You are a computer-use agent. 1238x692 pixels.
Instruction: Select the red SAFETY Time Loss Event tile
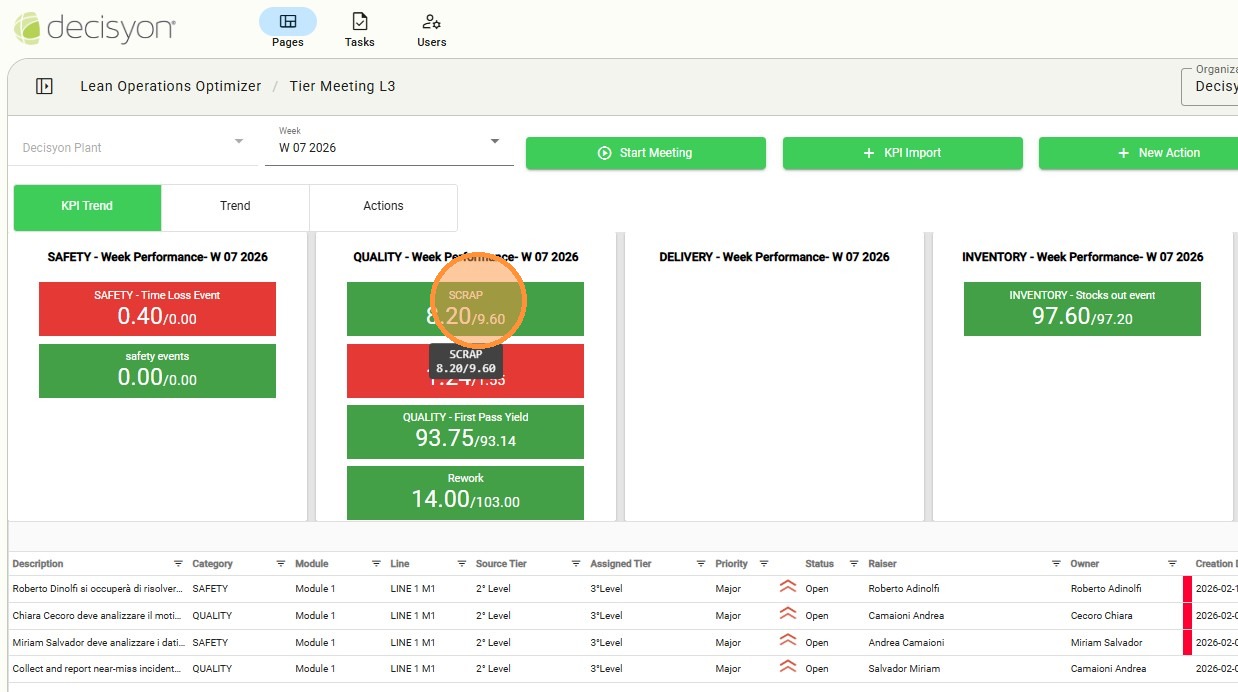[157, 309]
